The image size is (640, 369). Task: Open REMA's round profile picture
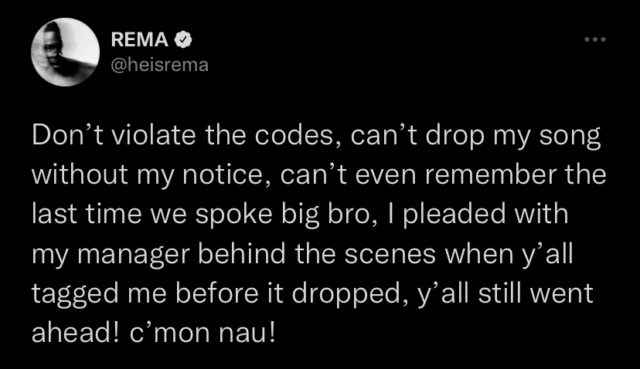tap(65, 52)
